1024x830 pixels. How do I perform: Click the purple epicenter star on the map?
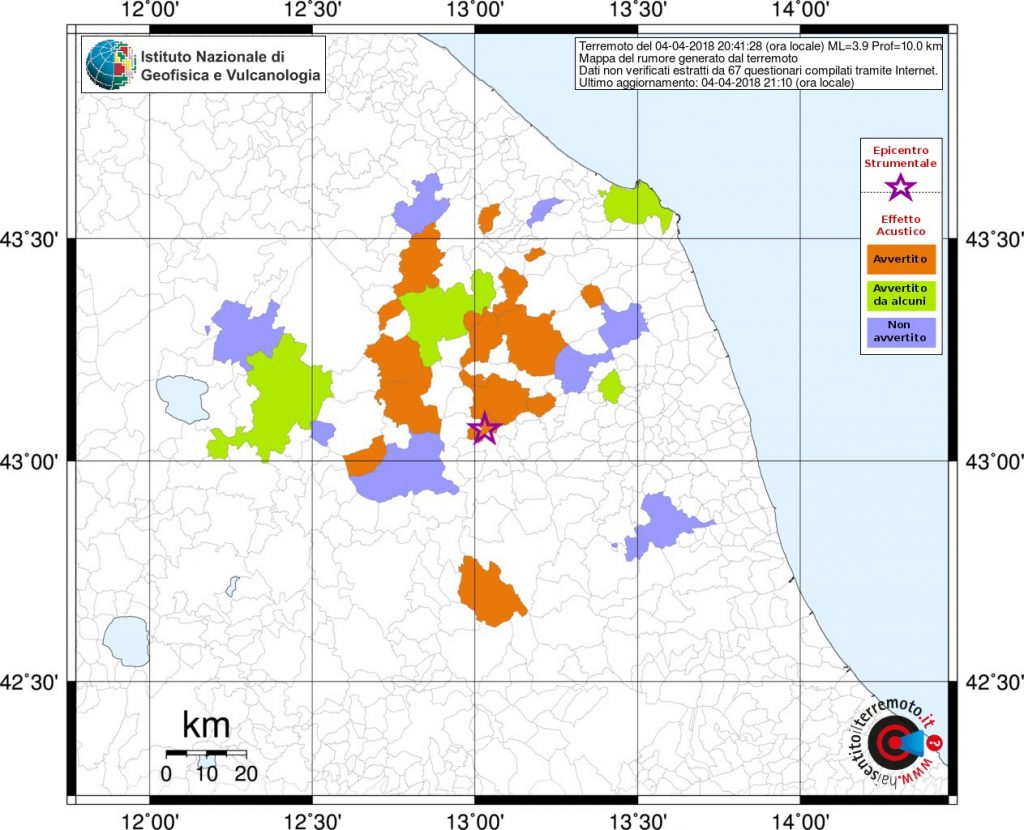click(x=485, y=429)
